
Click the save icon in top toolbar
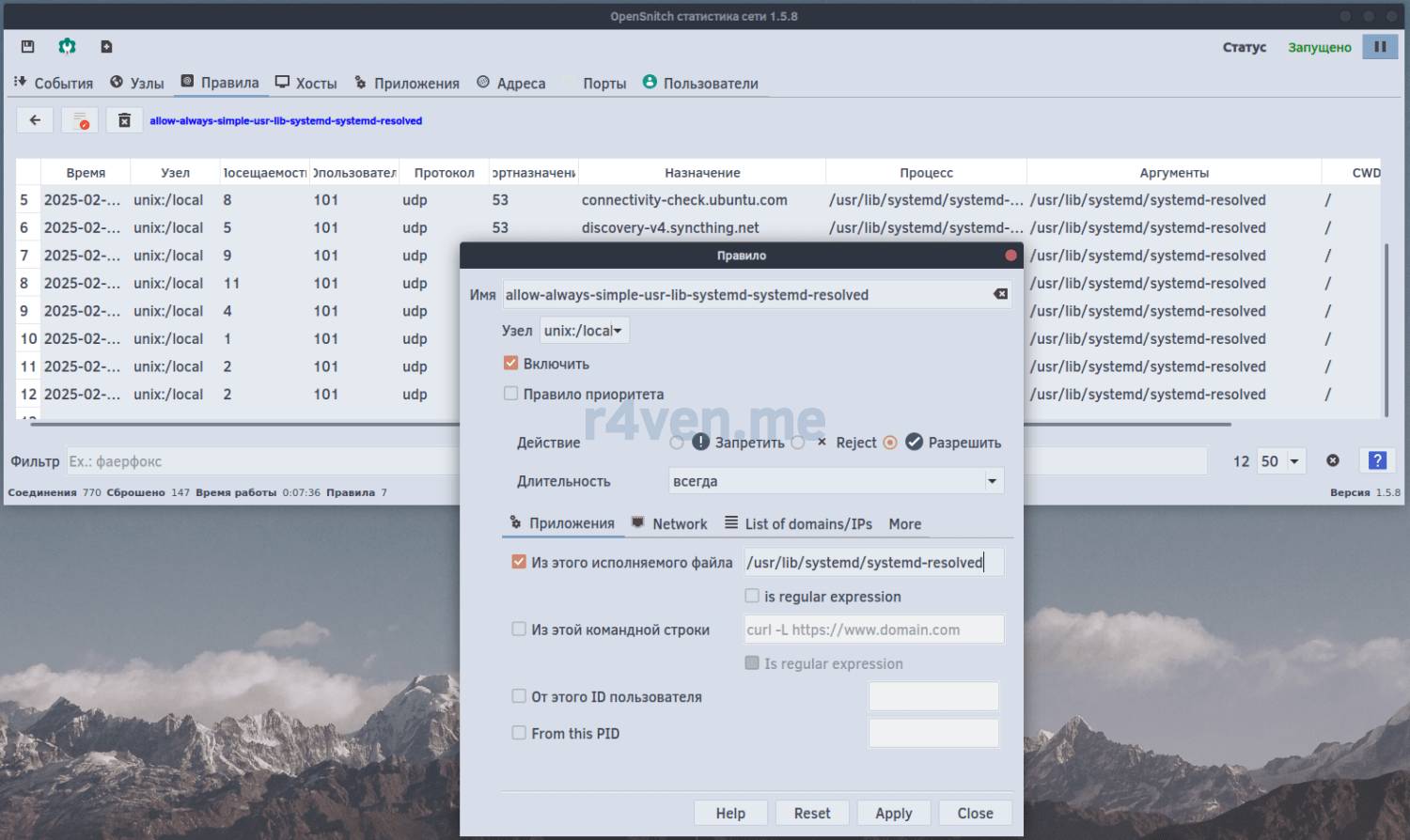click(28, 46)
